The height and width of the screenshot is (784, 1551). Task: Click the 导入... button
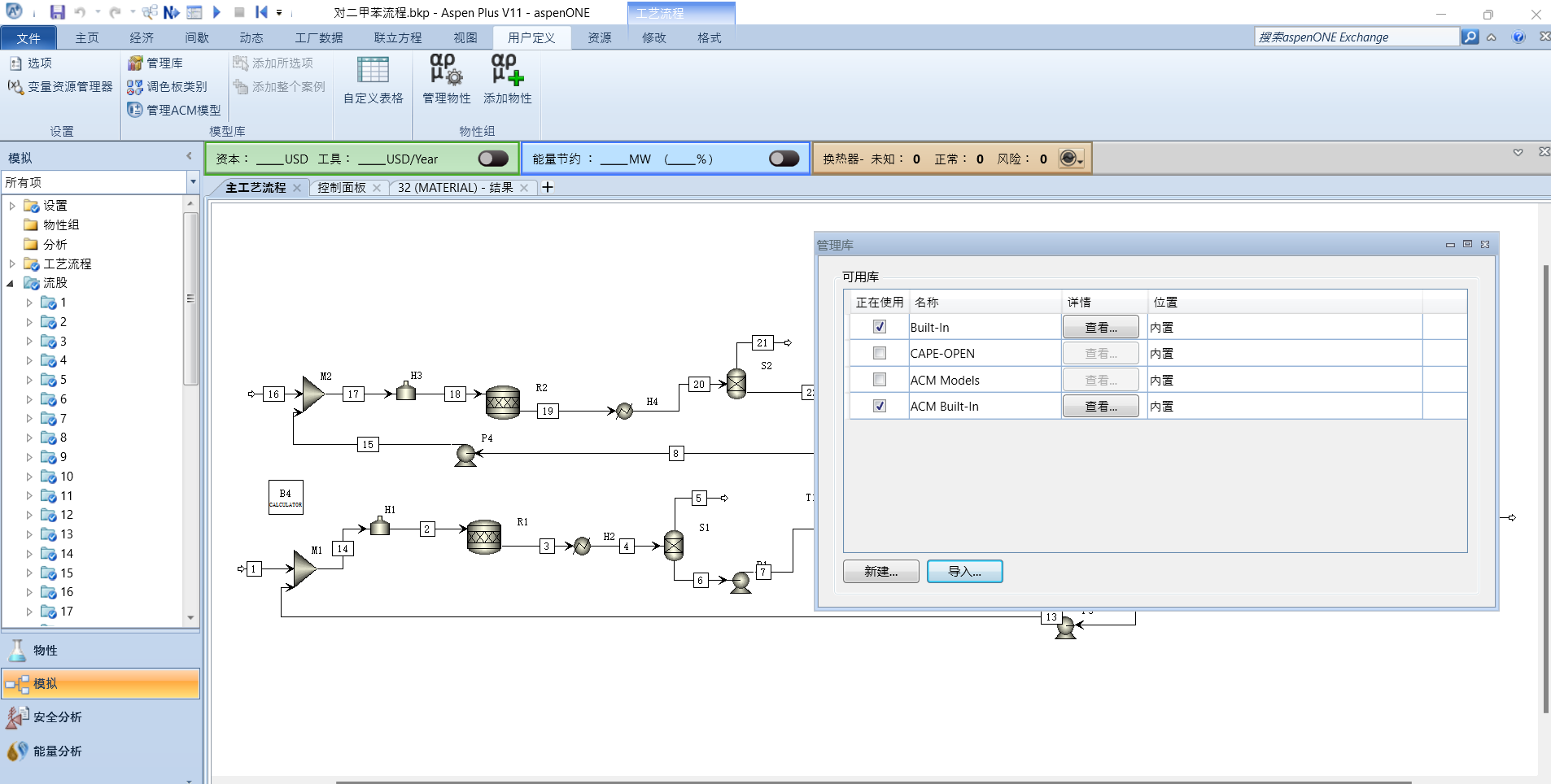click(965, 571)
